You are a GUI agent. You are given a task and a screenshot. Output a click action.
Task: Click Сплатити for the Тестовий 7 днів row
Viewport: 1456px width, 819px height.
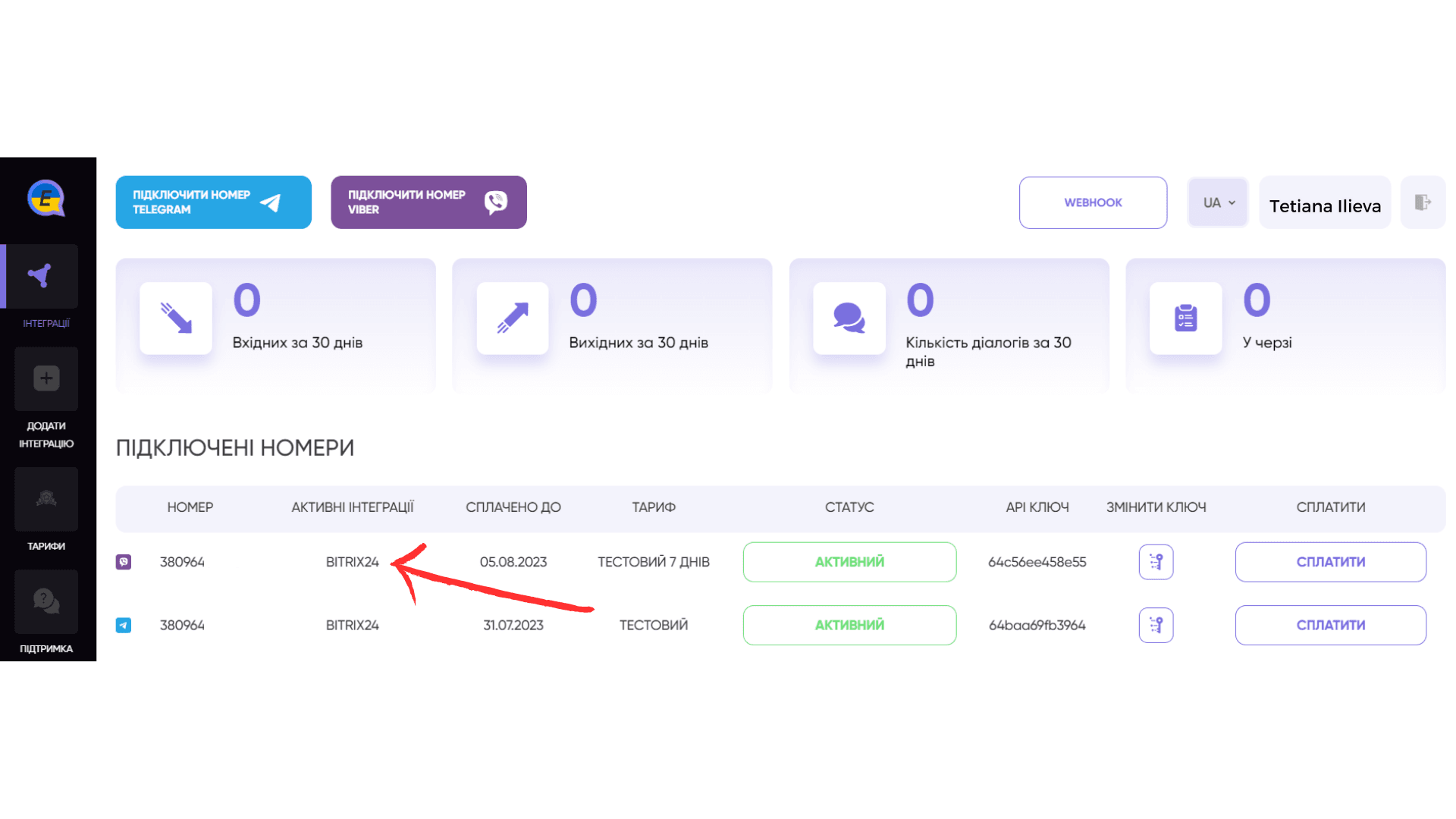click(1331, 562)
